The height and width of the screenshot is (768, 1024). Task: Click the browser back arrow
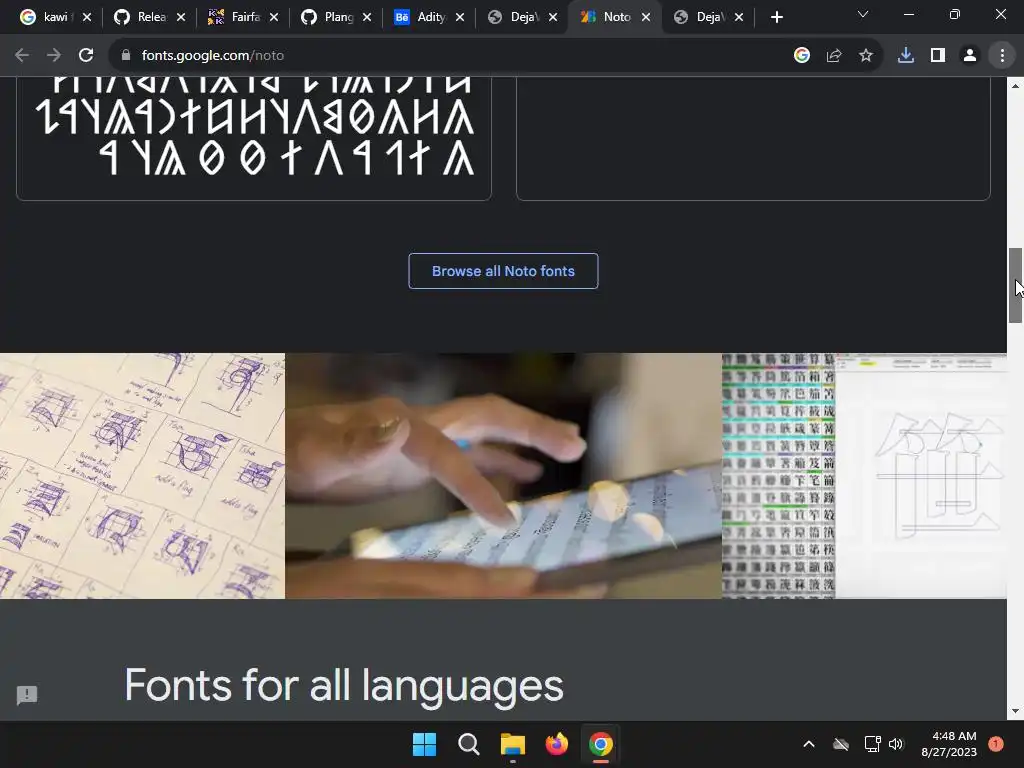point(22,56)
